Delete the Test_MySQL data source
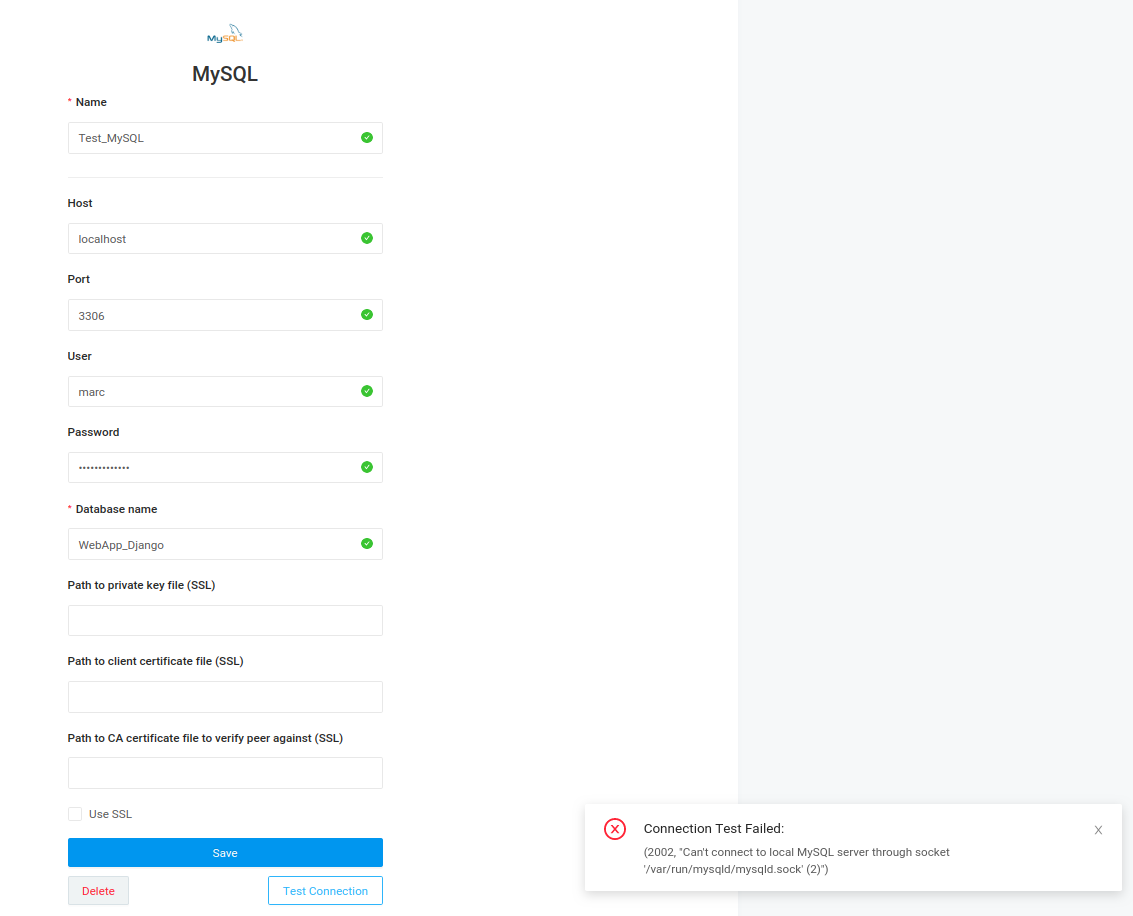Screen dimensions: 1133x916 (98, 891)
